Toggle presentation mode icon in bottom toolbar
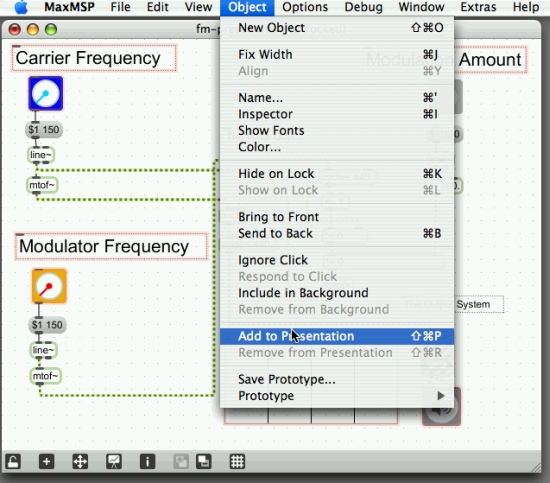Image resolution: width=550 pixels, height=483 pixels. 114,462
